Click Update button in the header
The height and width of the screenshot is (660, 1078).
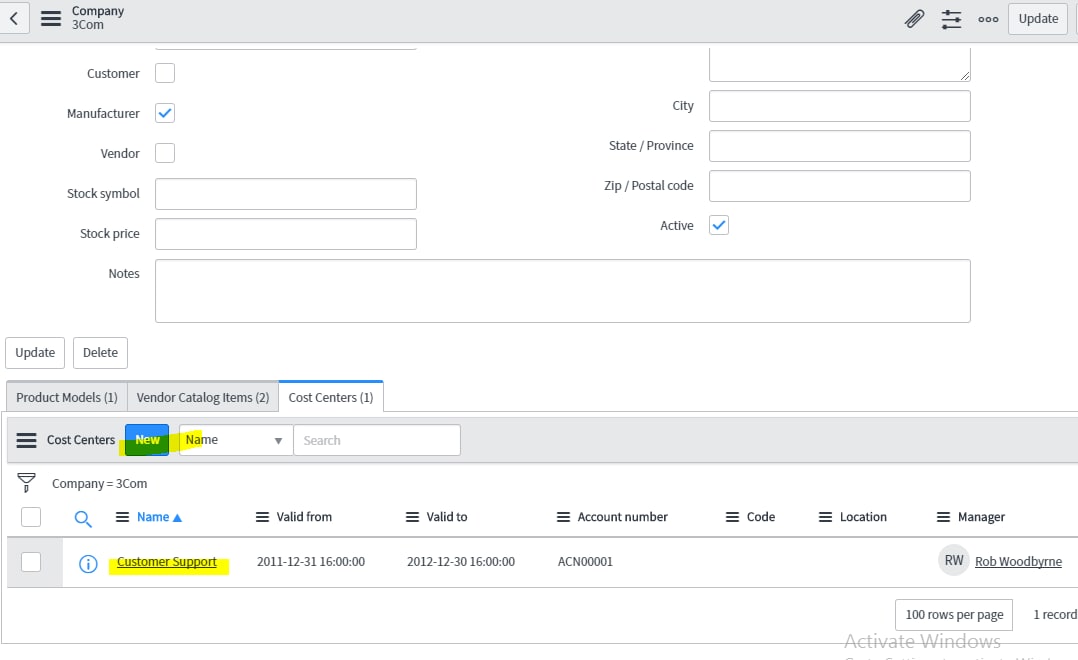point(1038,19)
